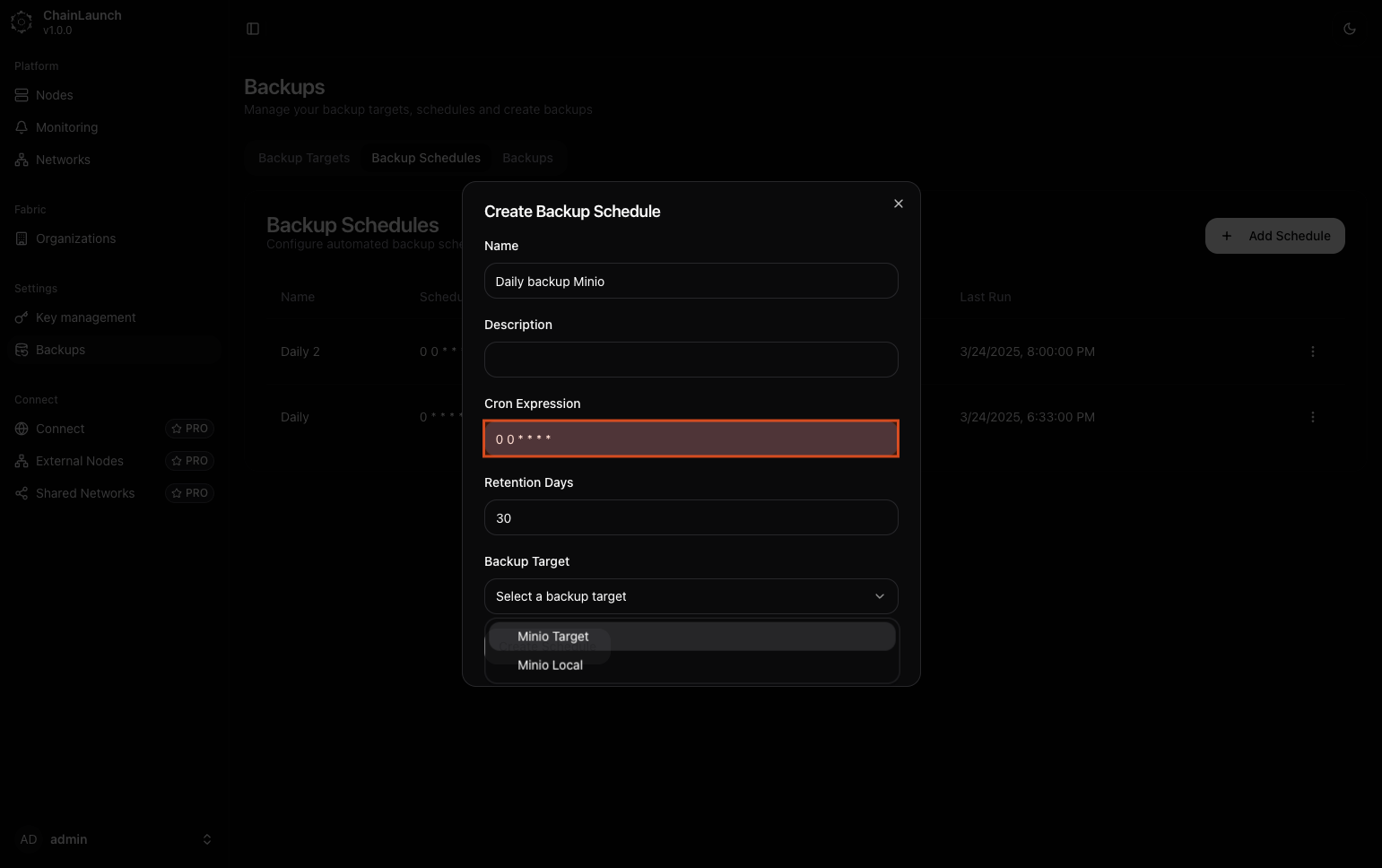Choose Minio Target option

coord(553,637)
